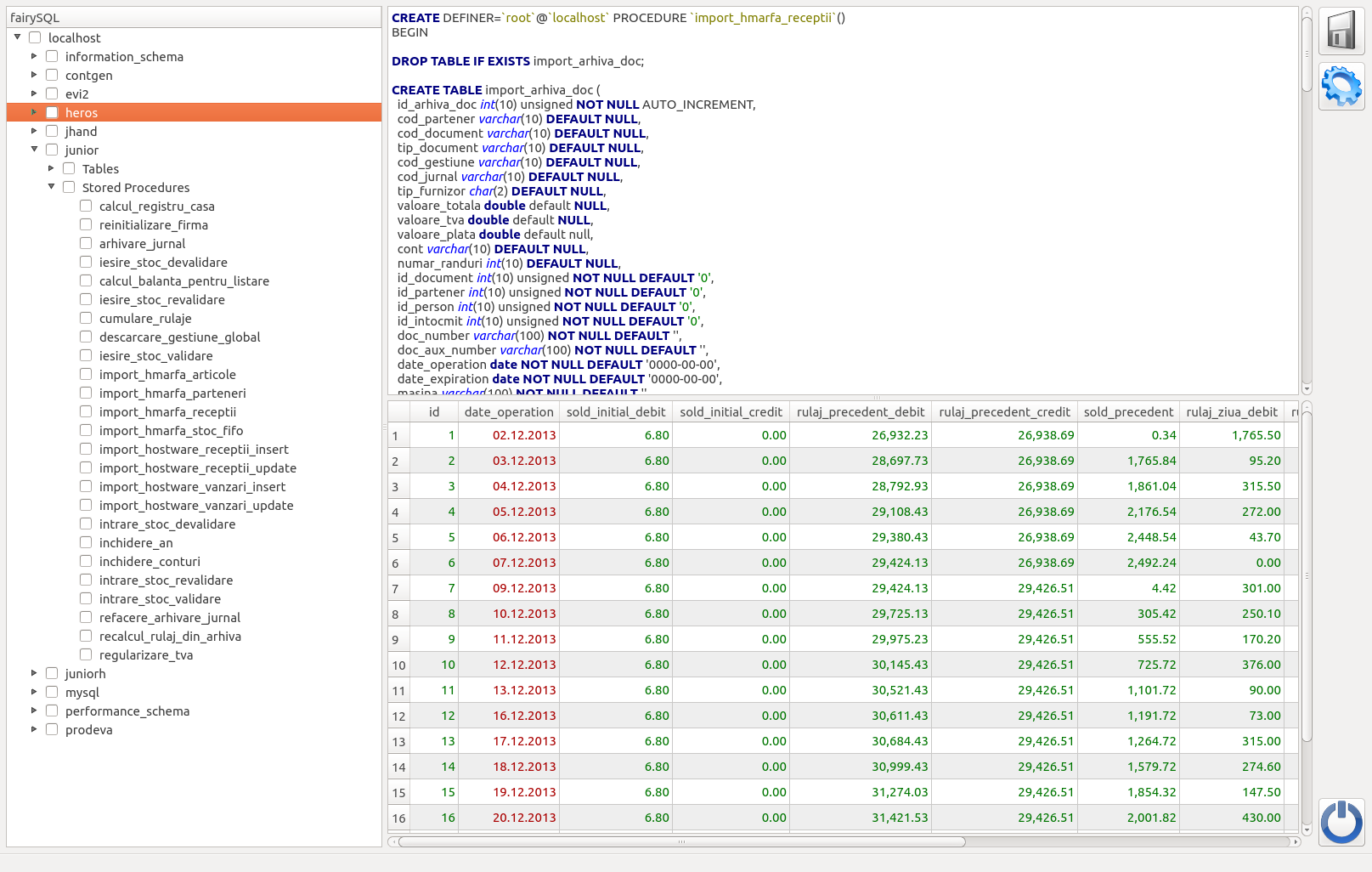Select date cell 02.12.2013
Screen dimensions: 1372x872
(509, 435)
